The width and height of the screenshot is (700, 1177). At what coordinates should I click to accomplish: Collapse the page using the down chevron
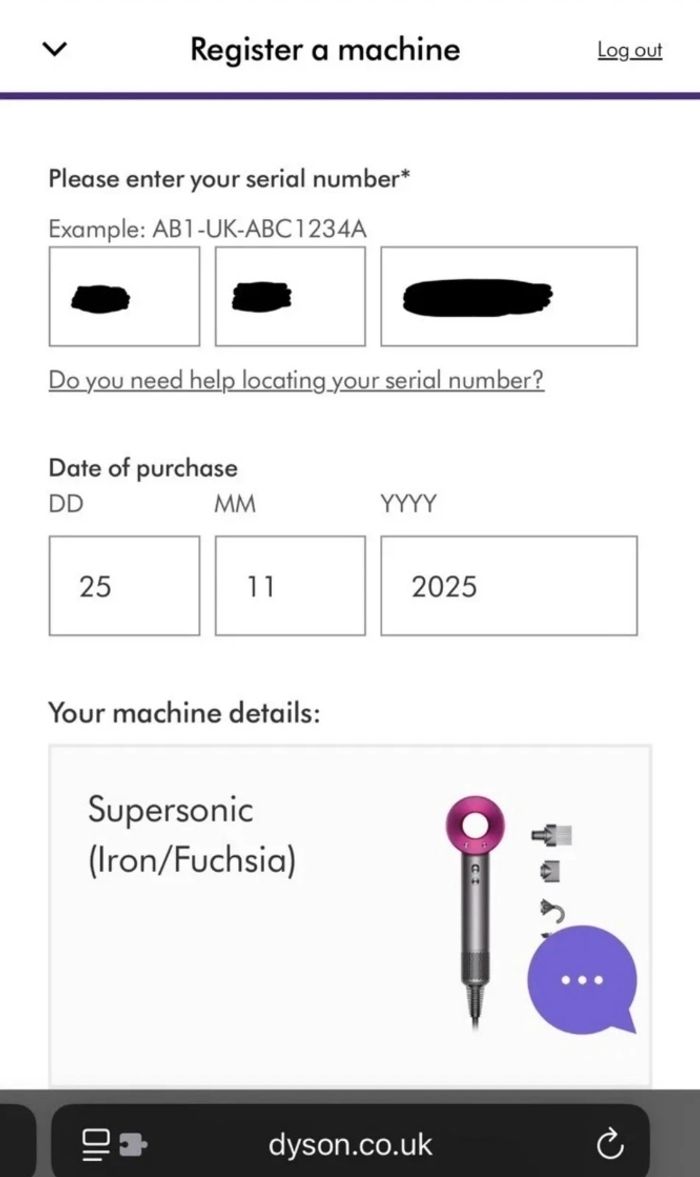tap(56, 48)
